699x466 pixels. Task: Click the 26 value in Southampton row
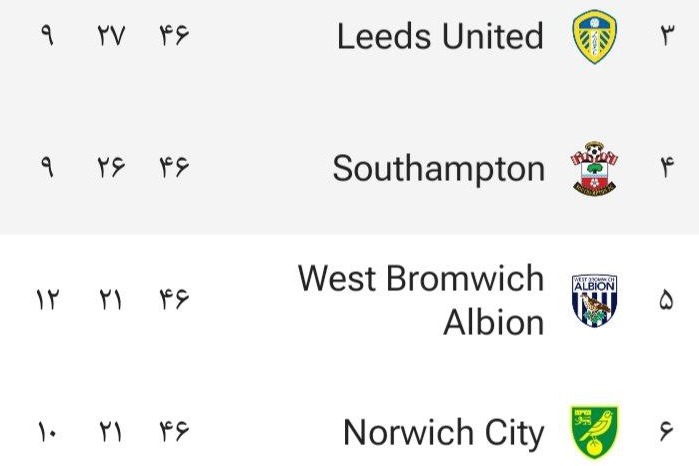point(111,168)
